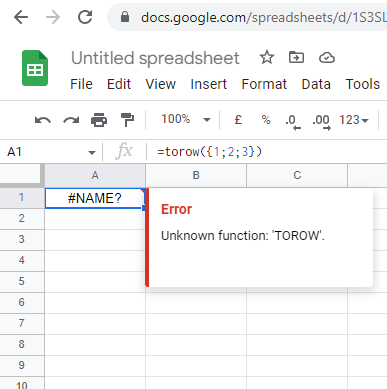Screen dimensions: 387x389
Task: Select row 6 header
Action: (x=22, y=303)
